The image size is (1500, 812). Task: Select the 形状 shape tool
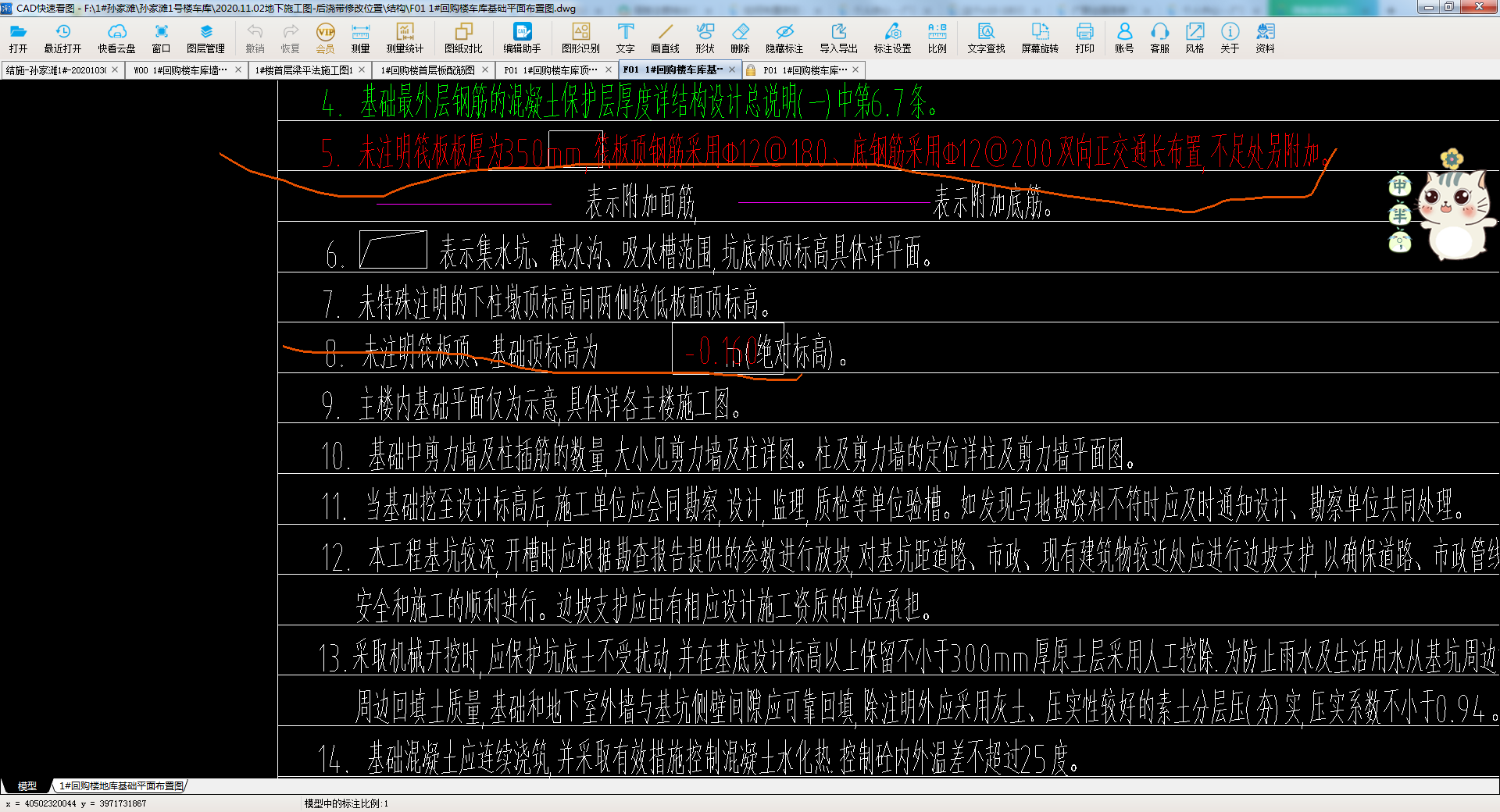tap(705, 37)
